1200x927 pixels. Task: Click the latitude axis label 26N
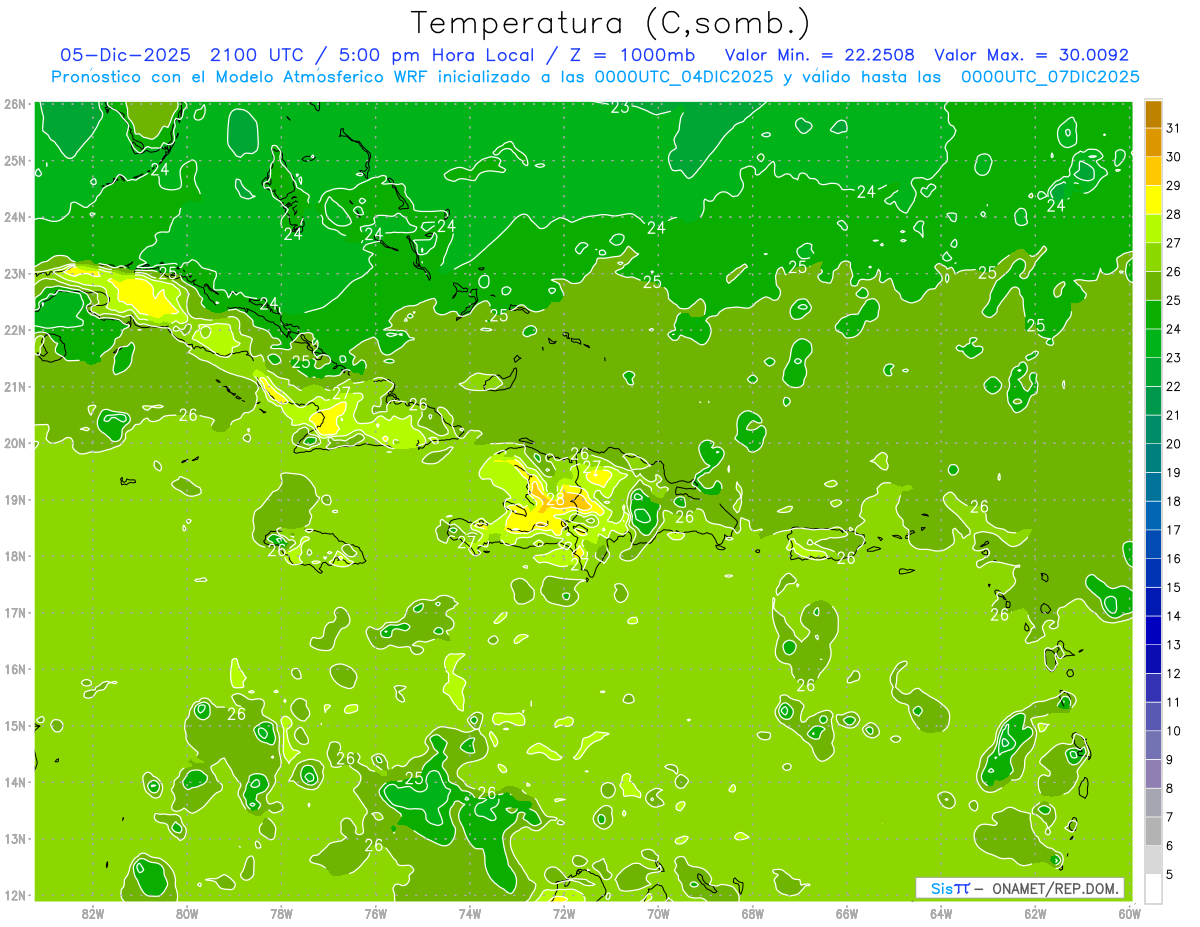[x=15, y=104]
